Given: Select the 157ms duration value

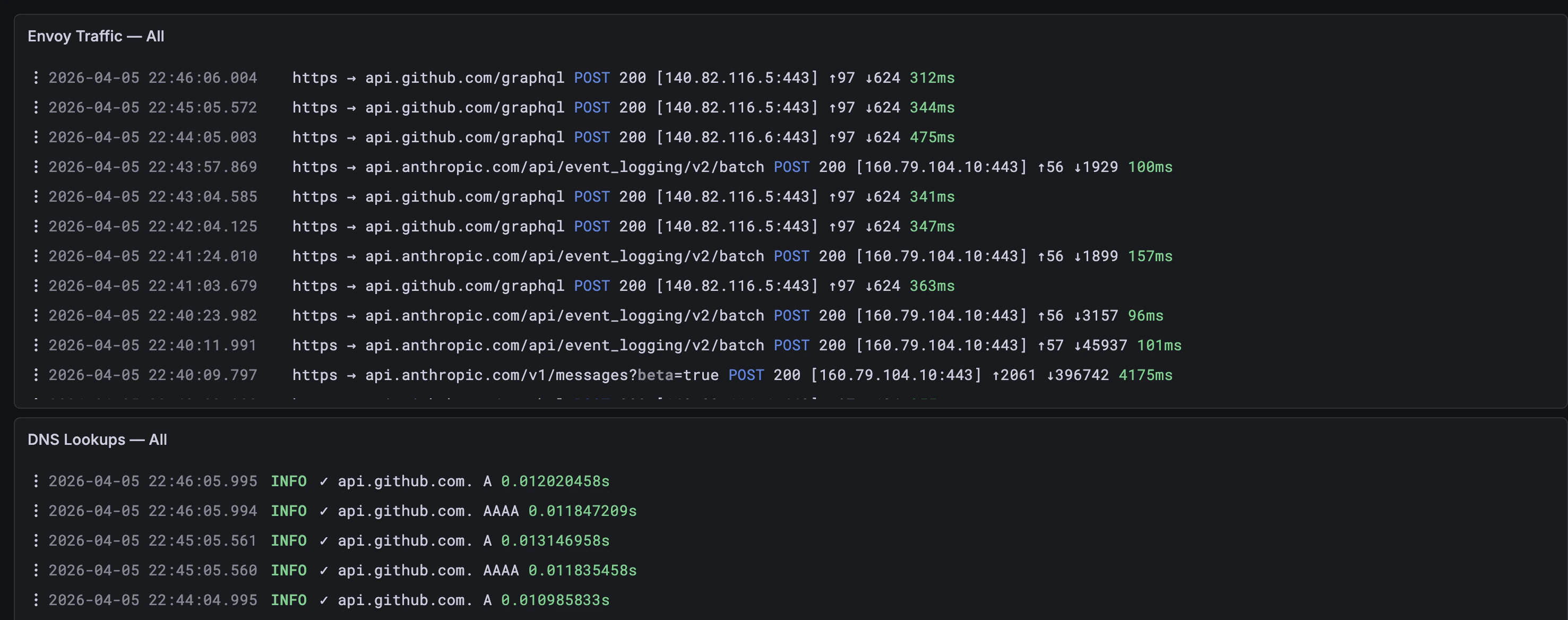Looking at the screenshot, I should point(1150,257).
